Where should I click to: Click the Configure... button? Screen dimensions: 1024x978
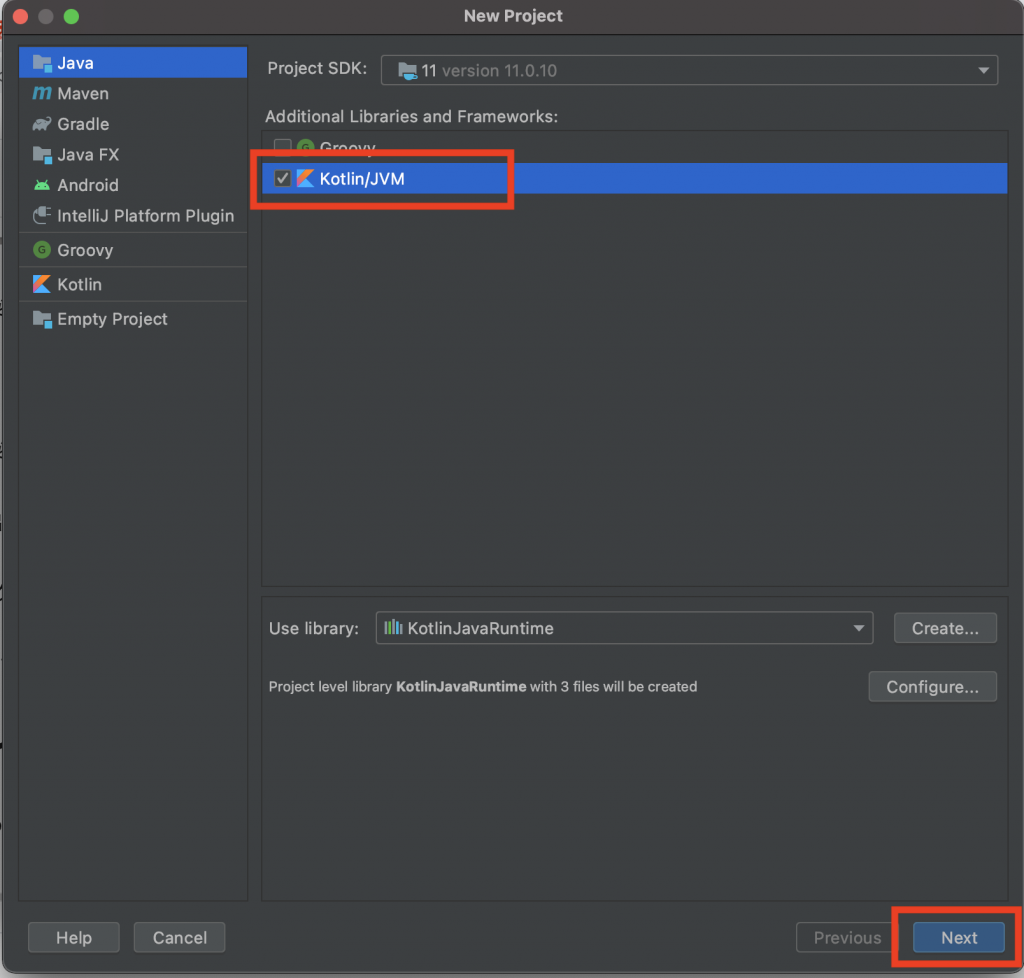click(x=933, y=687)
